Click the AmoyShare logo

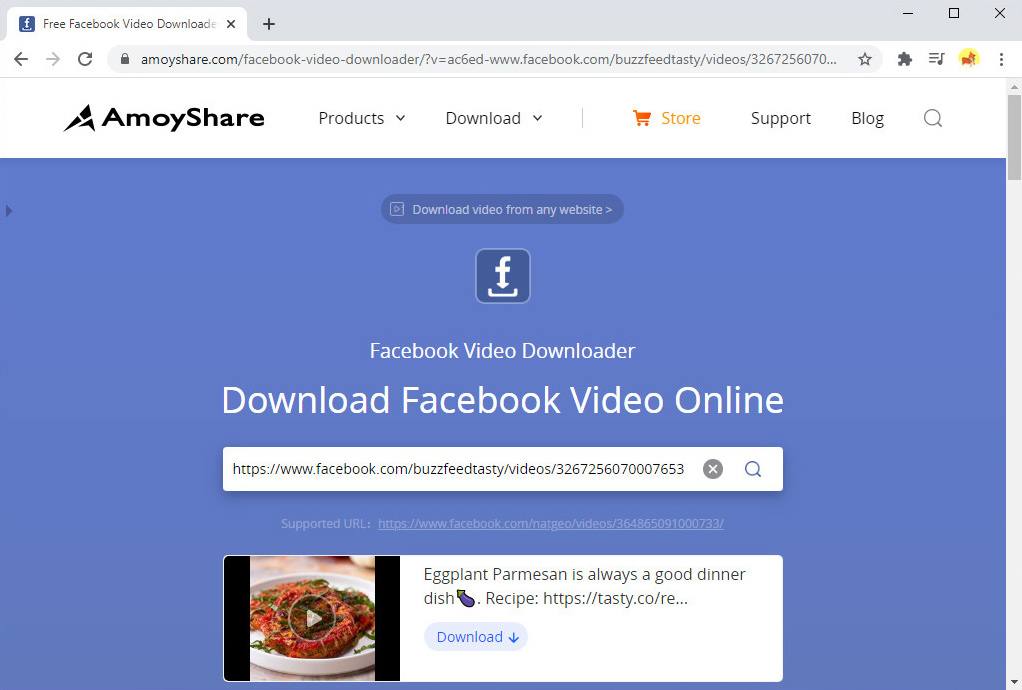164,118
